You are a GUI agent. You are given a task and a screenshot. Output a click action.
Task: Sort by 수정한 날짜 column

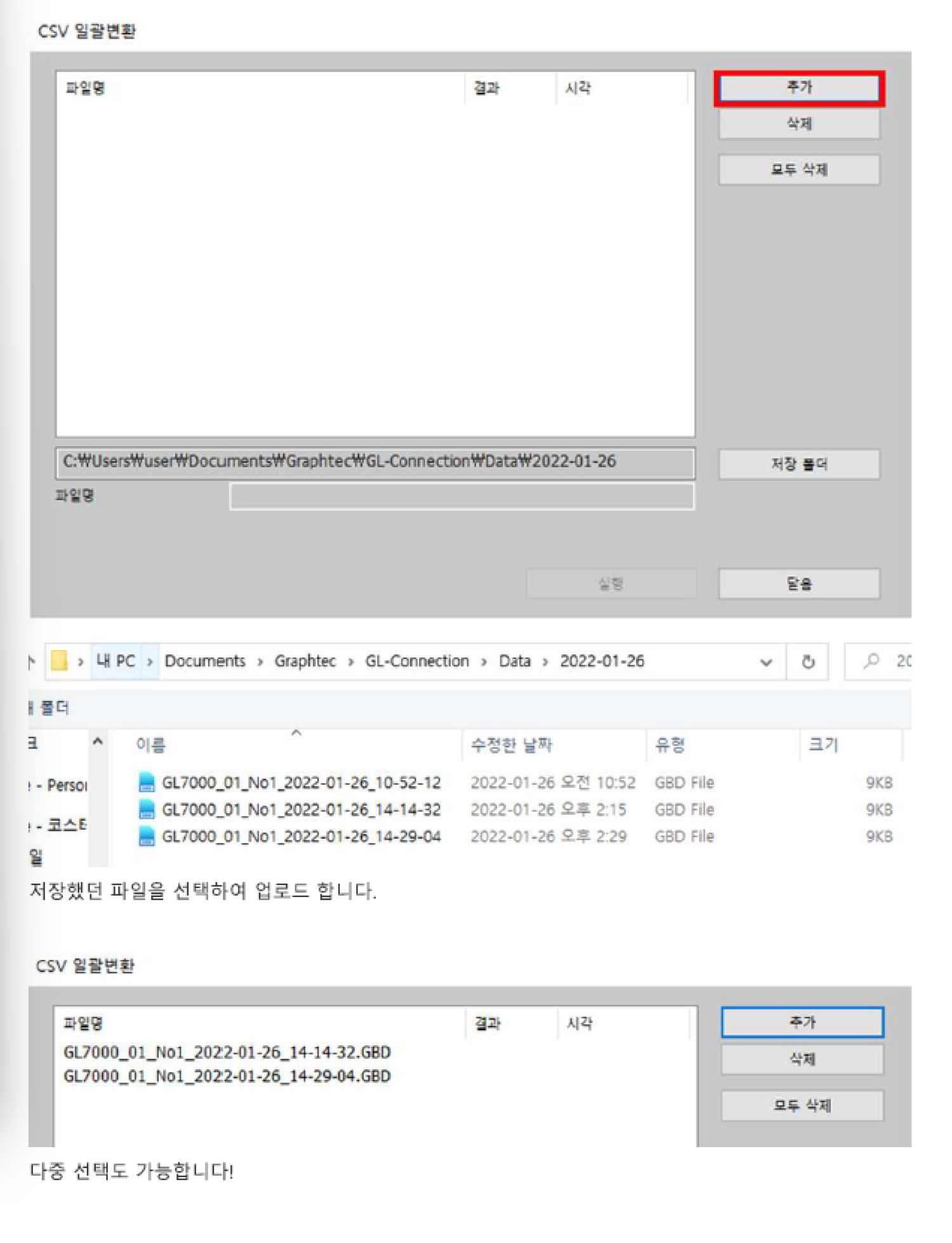[511, 745]
